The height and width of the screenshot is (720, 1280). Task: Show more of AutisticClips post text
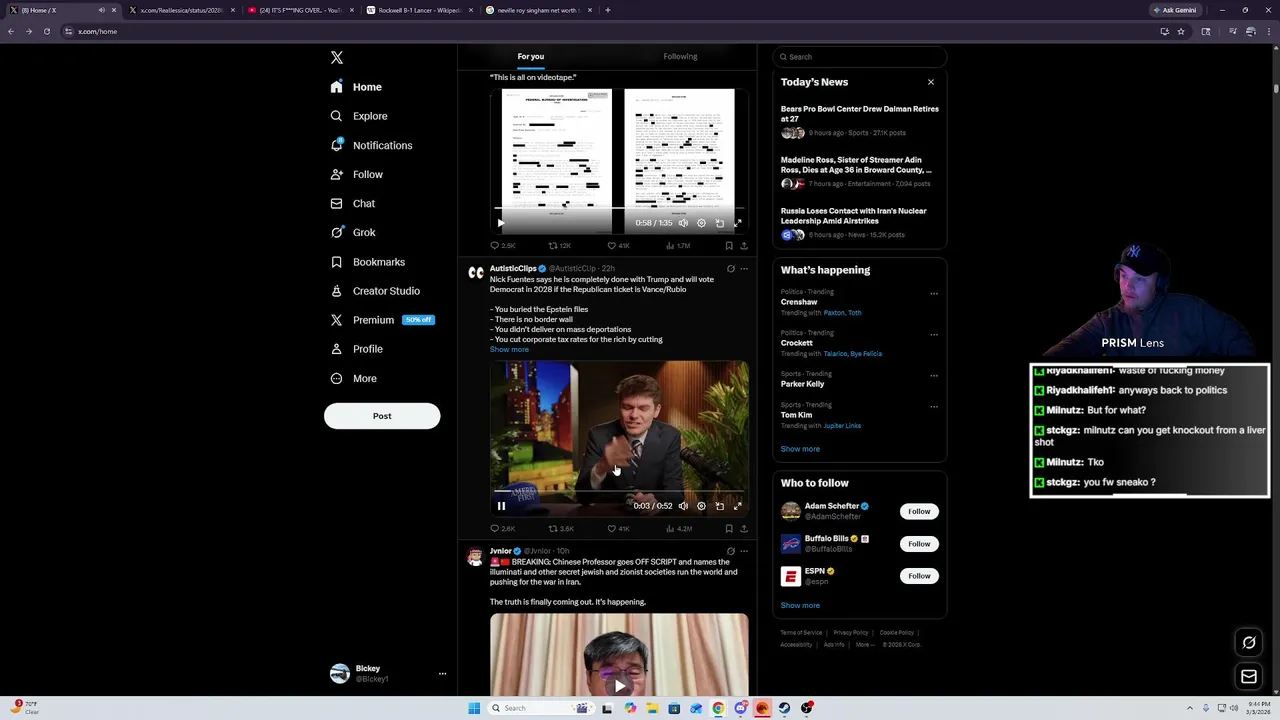click(509, 350)
